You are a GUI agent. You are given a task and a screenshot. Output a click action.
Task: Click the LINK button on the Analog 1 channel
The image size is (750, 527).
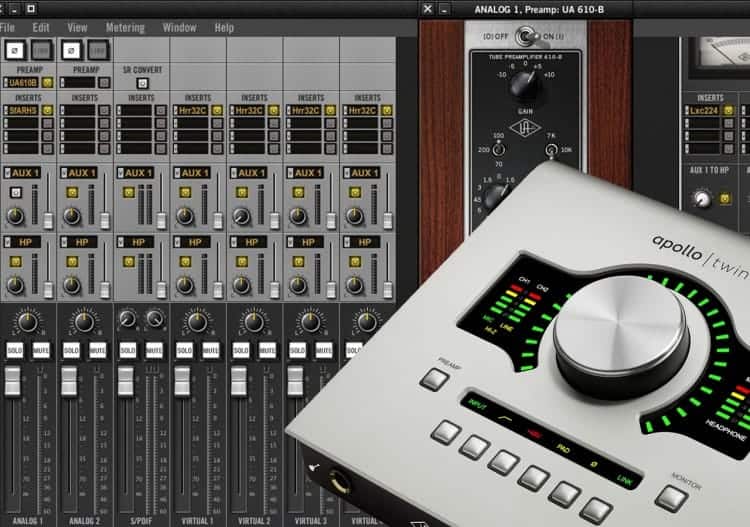pos(42,50)
